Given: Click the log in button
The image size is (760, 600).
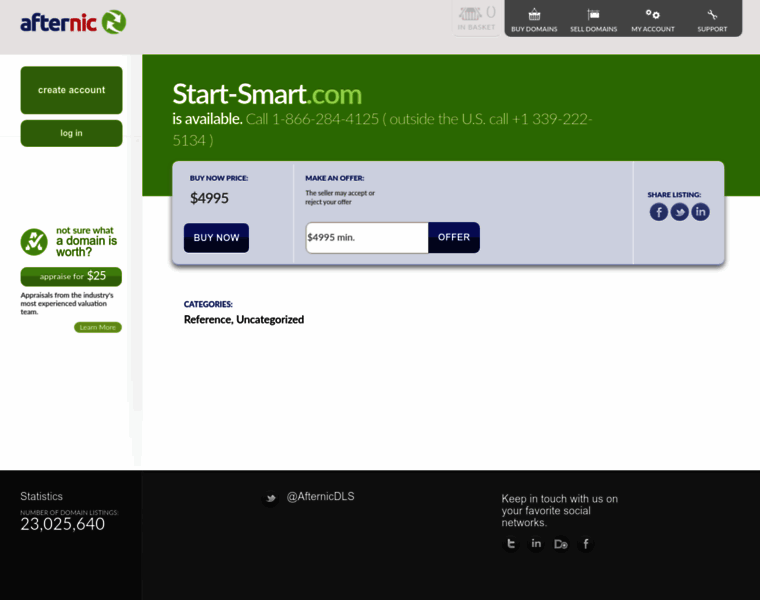Looking at the screenshot, I should tap(71, 133).
